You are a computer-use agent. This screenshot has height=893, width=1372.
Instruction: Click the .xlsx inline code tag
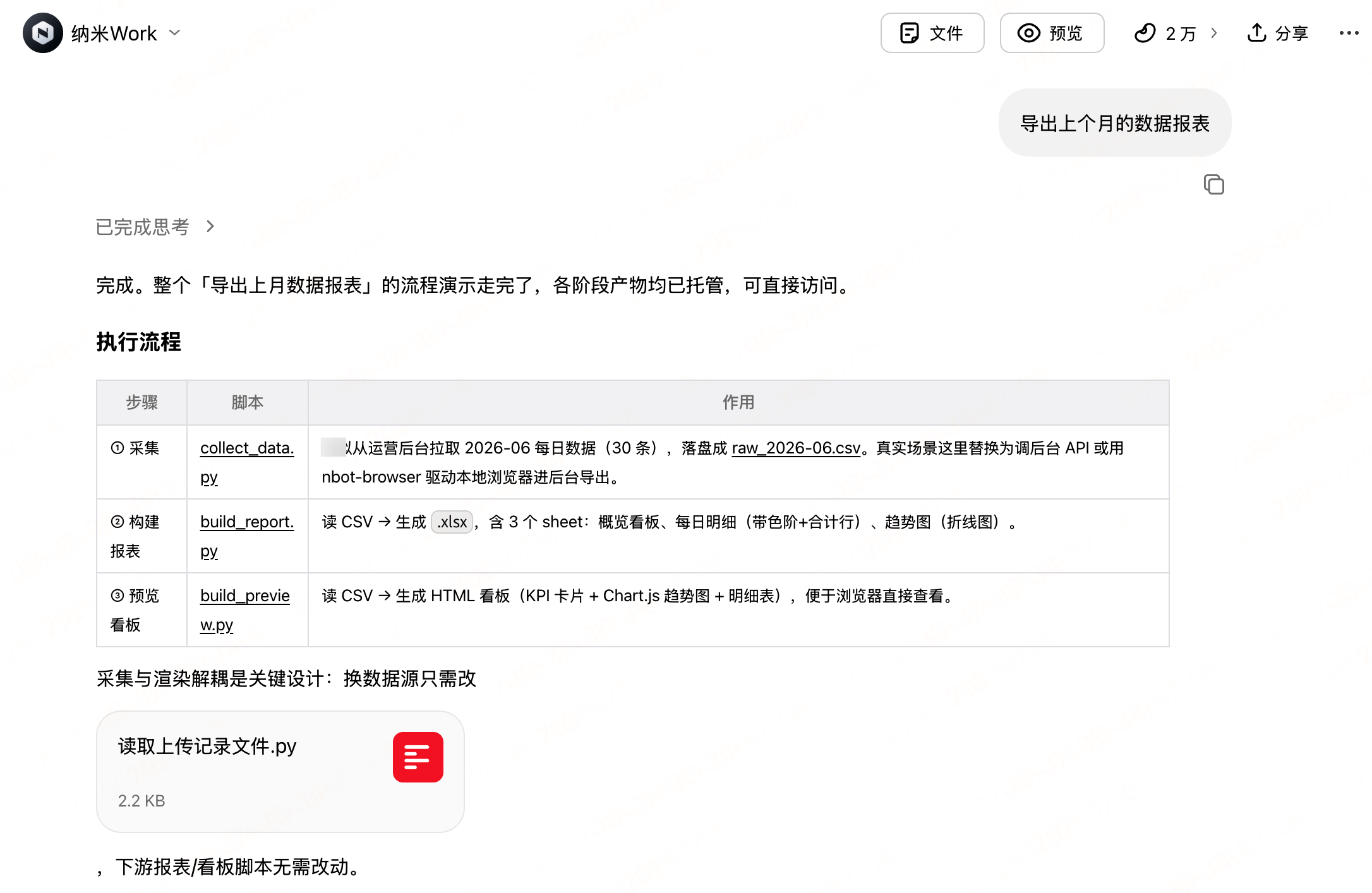(x=452, y=522)
